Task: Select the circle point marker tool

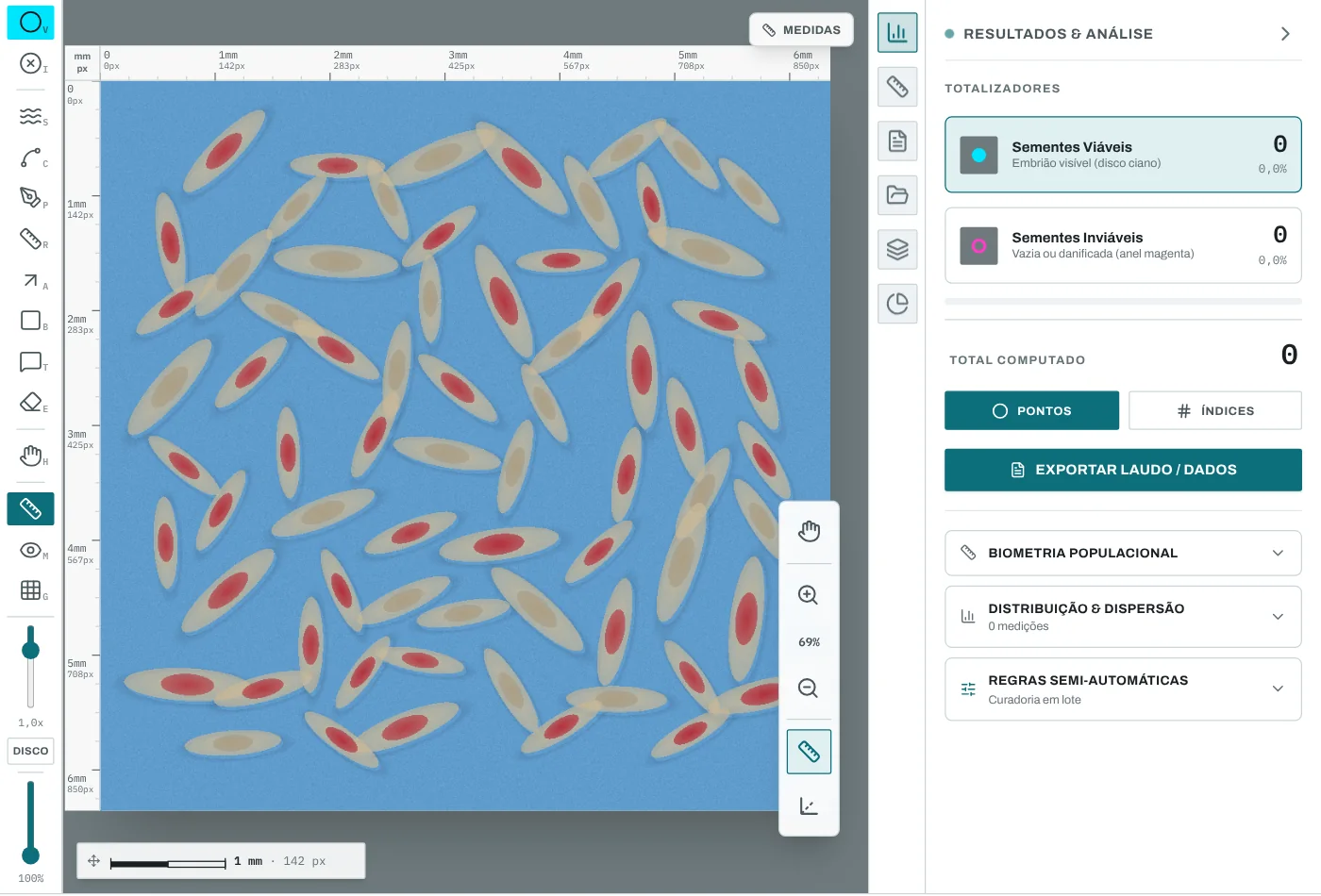Action: point(31,22)
